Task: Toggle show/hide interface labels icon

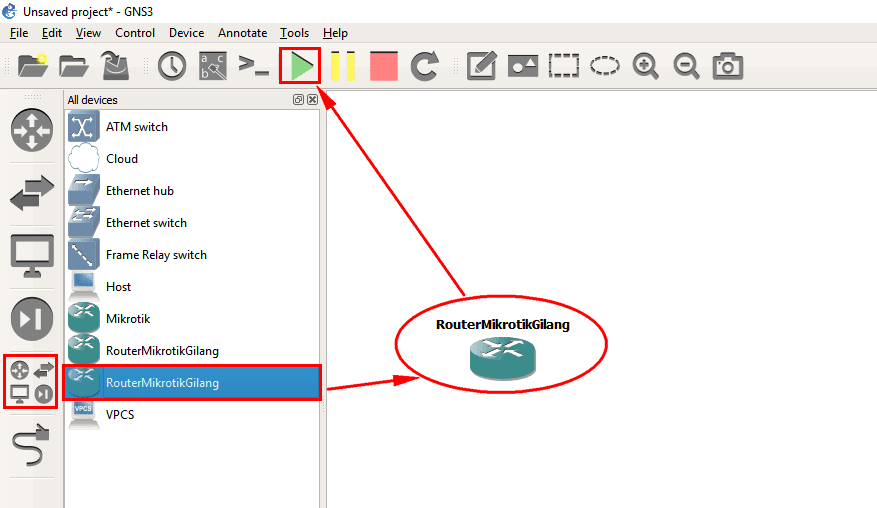Action: 213,66
